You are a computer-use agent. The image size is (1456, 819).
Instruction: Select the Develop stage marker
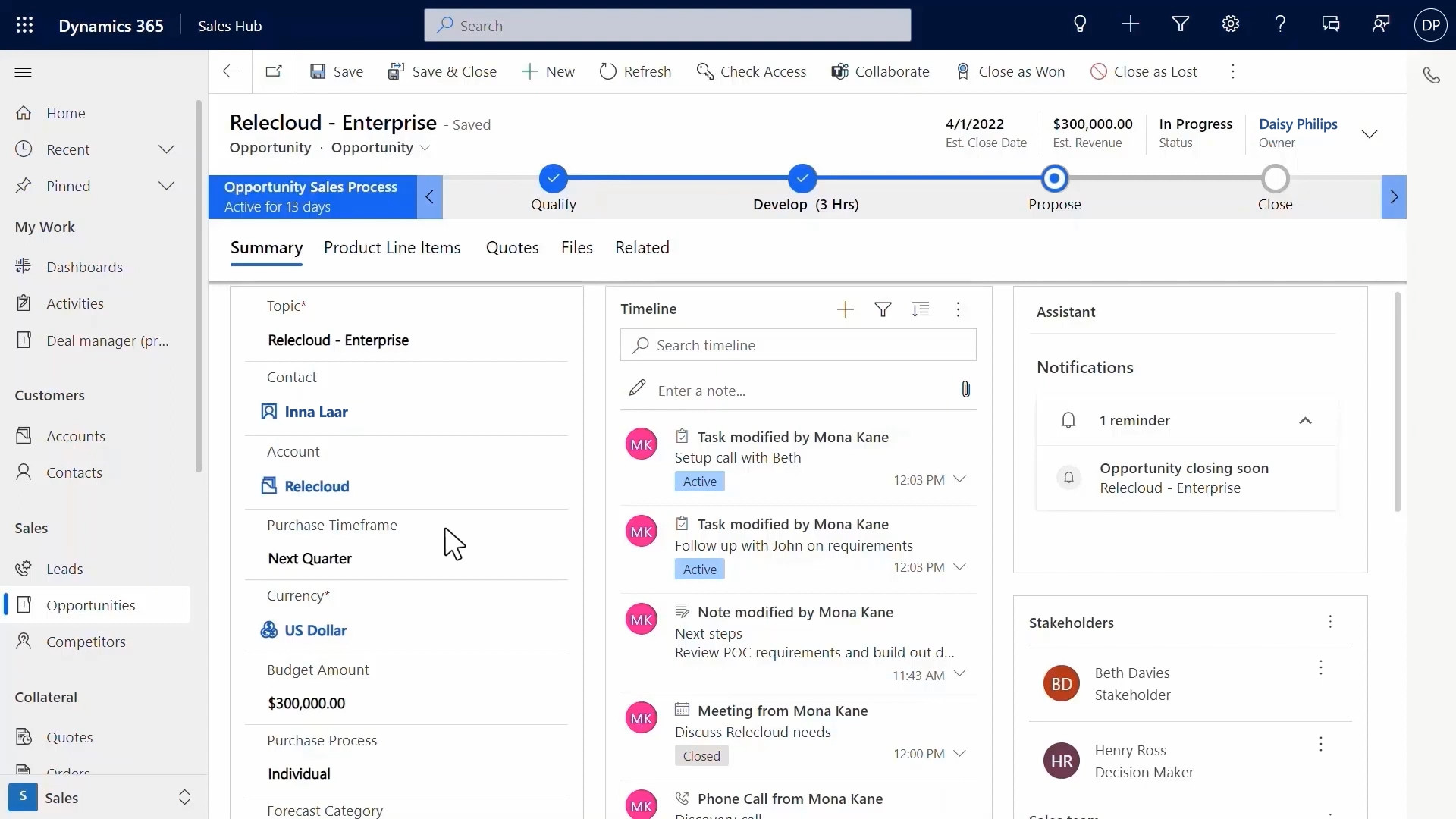[x=802, y=179]
